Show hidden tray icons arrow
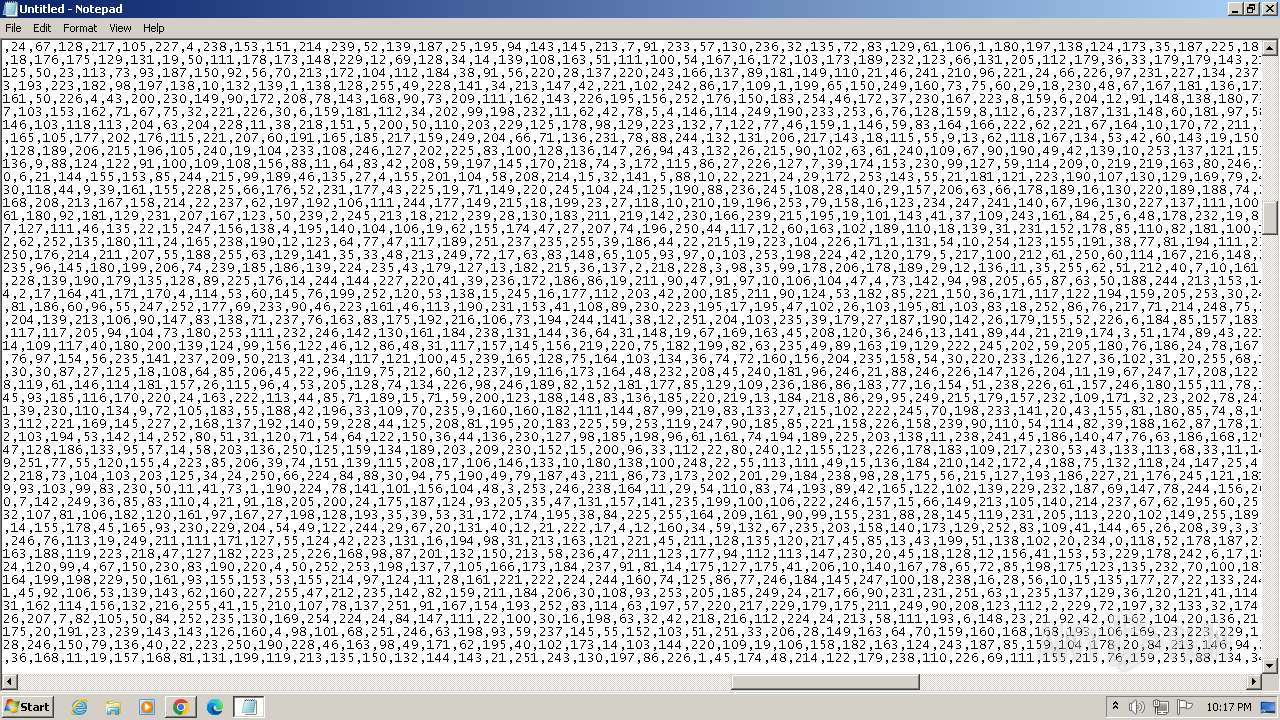 [1116, 707]
